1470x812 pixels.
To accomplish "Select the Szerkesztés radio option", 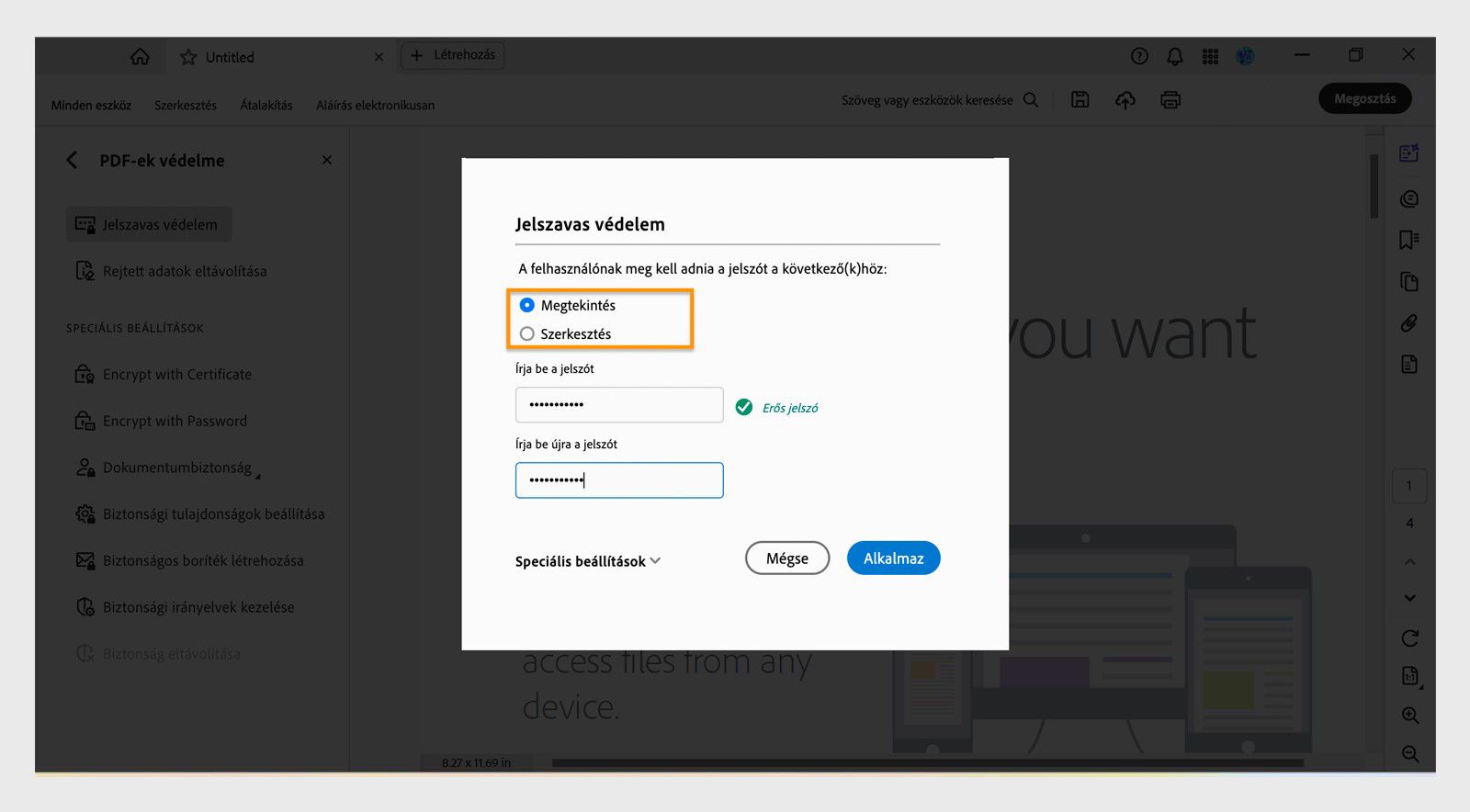I will click(527, 333).
